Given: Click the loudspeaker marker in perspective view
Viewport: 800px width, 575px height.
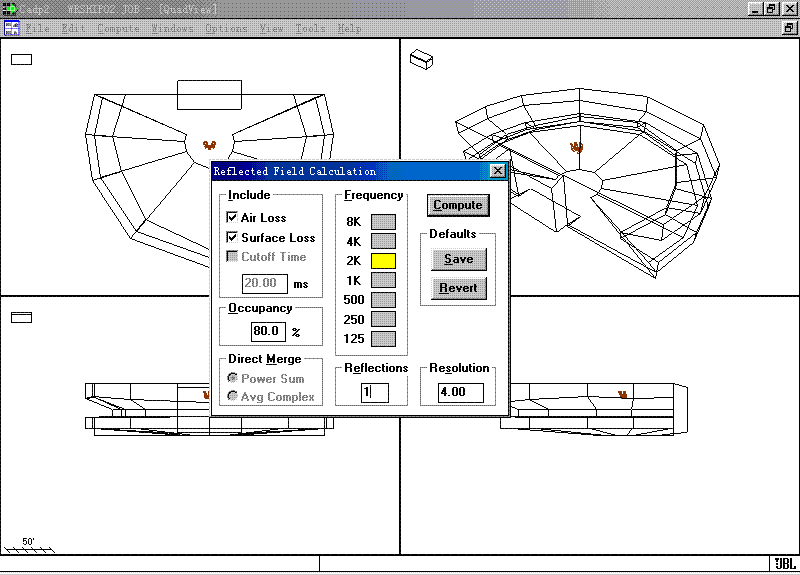Looking at the screenshot, I should click(577, 147).
